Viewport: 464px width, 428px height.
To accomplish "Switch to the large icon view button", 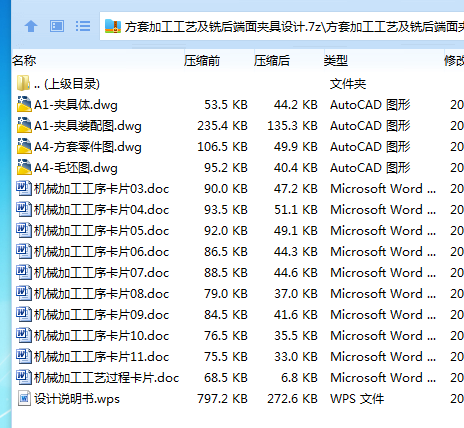I will 57,26.
